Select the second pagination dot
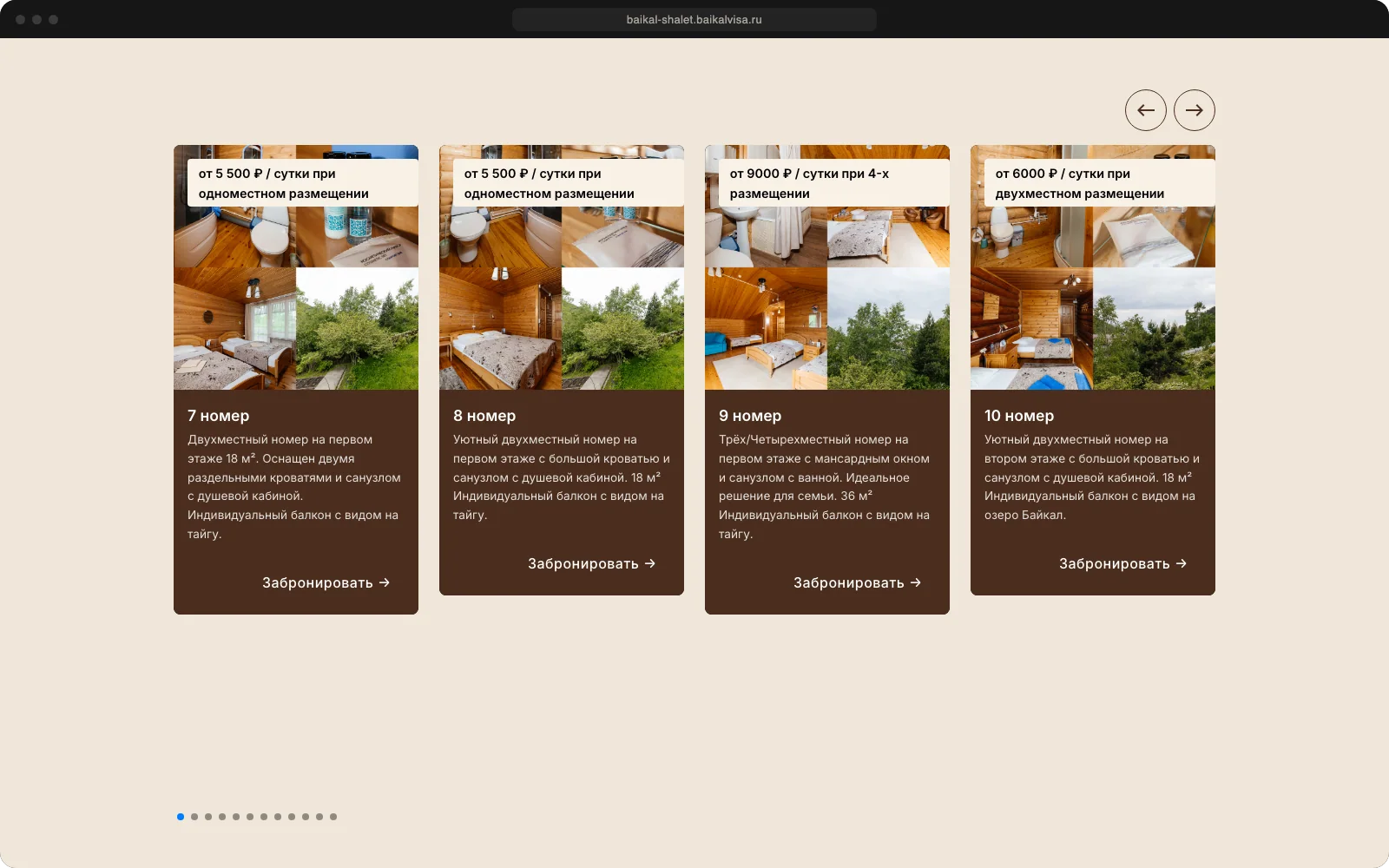 pos(194,817)
